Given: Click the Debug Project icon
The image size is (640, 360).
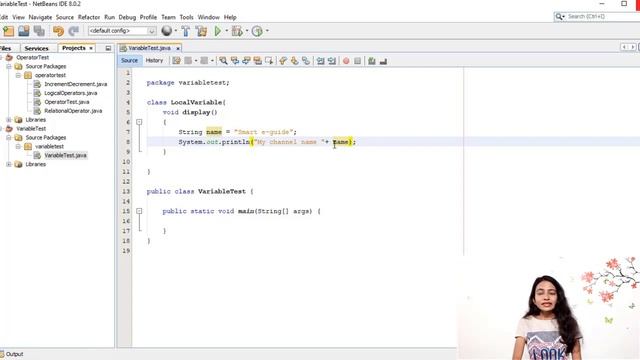Looking at the screenshot, I should pos(236,31).
